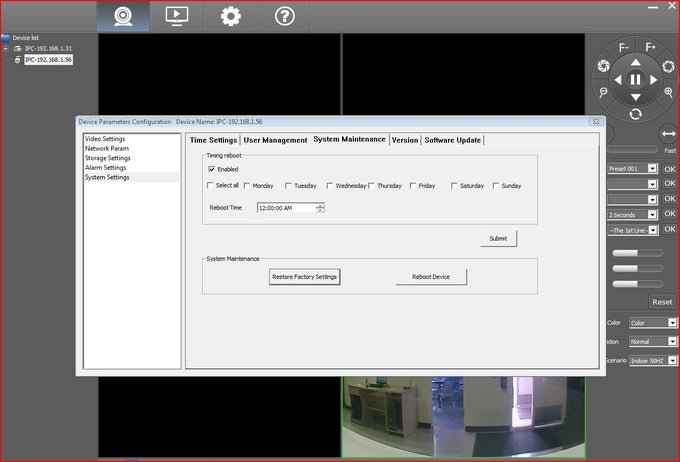Switch to the User Management tab

click(x=275, y=140)
